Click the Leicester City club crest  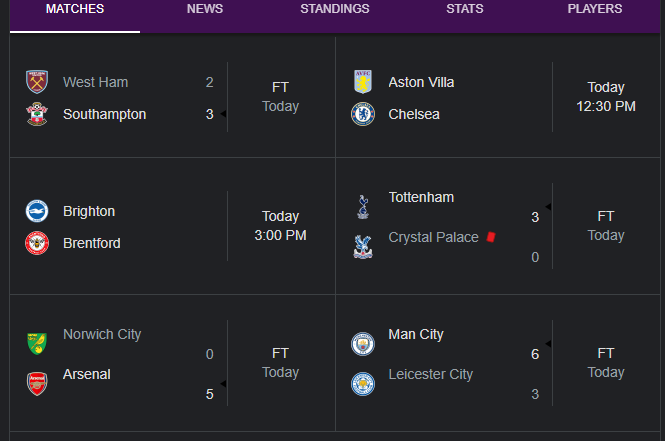pos(363,384)
